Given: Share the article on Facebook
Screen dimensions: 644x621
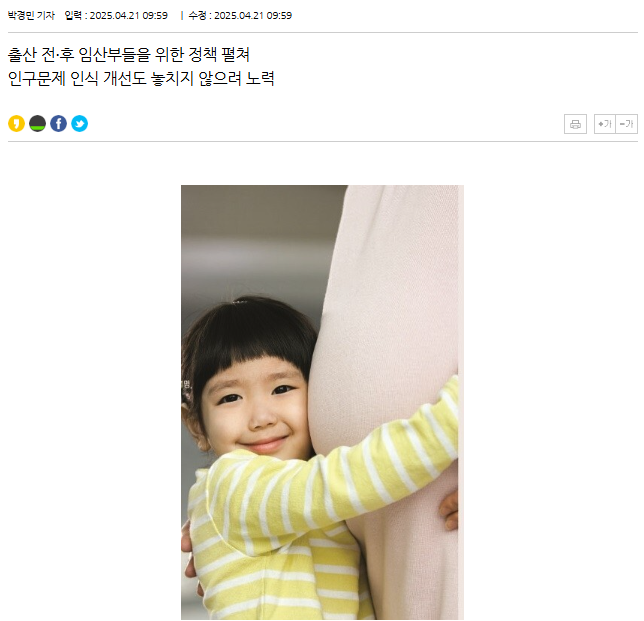Looking at the screenshot, I should point(58,124).
